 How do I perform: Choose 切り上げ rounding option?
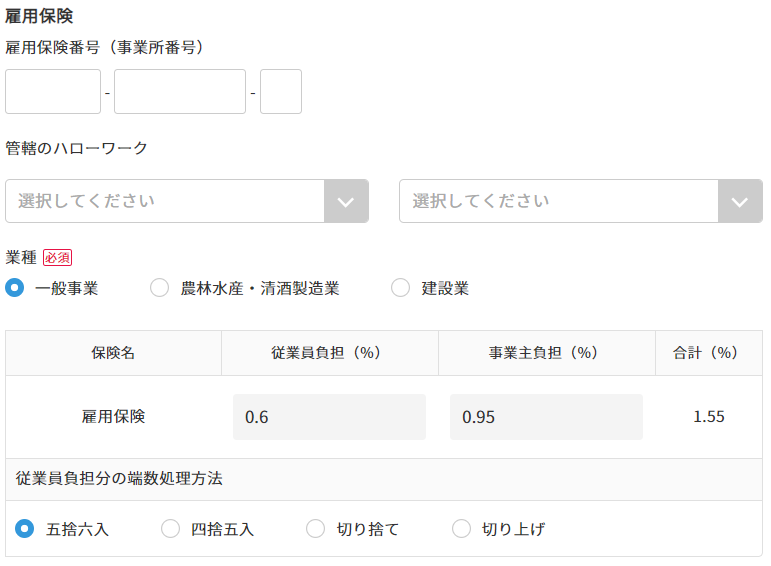point(461,529)
